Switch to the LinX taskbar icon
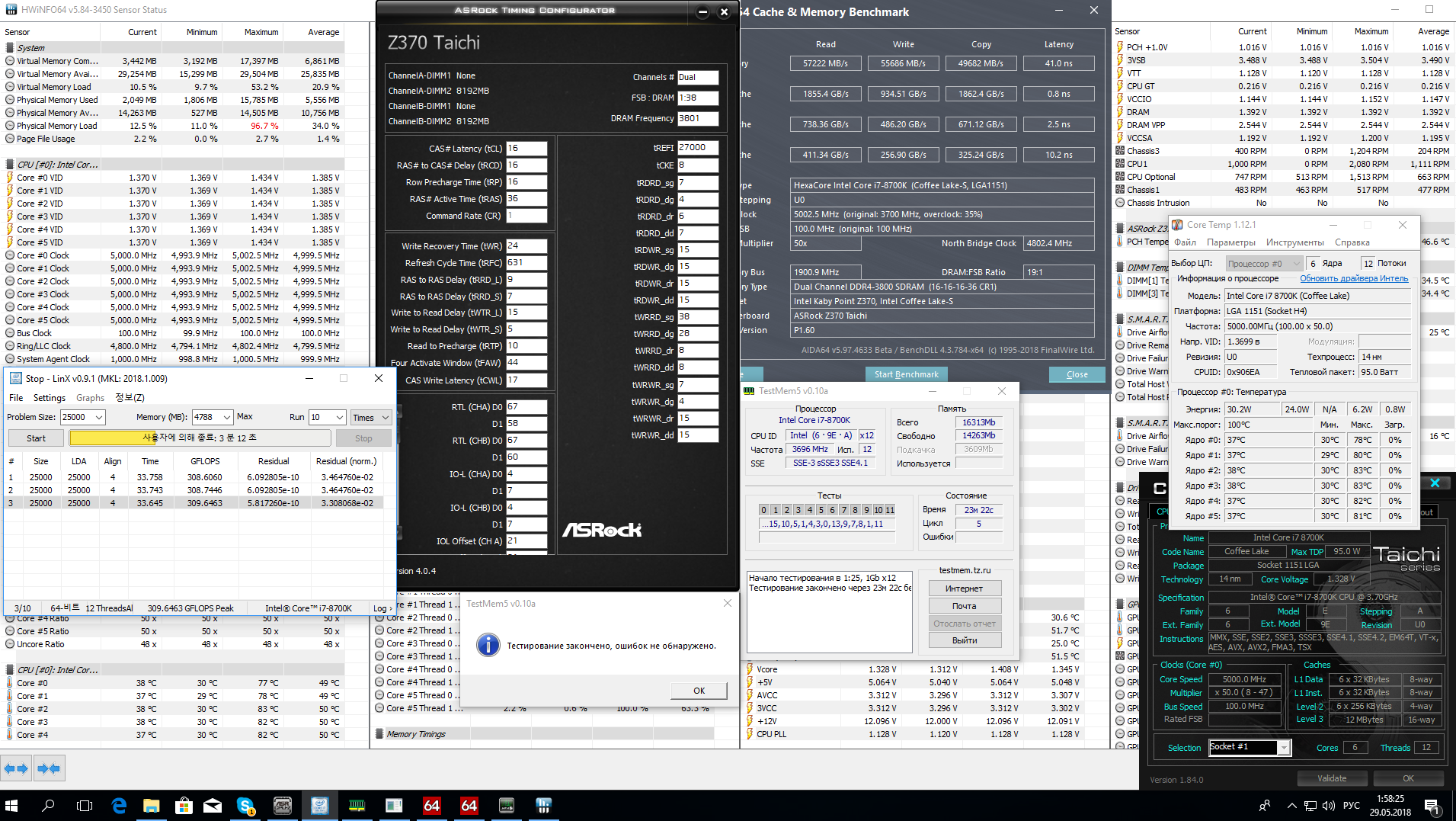 [x=394, y=806]
